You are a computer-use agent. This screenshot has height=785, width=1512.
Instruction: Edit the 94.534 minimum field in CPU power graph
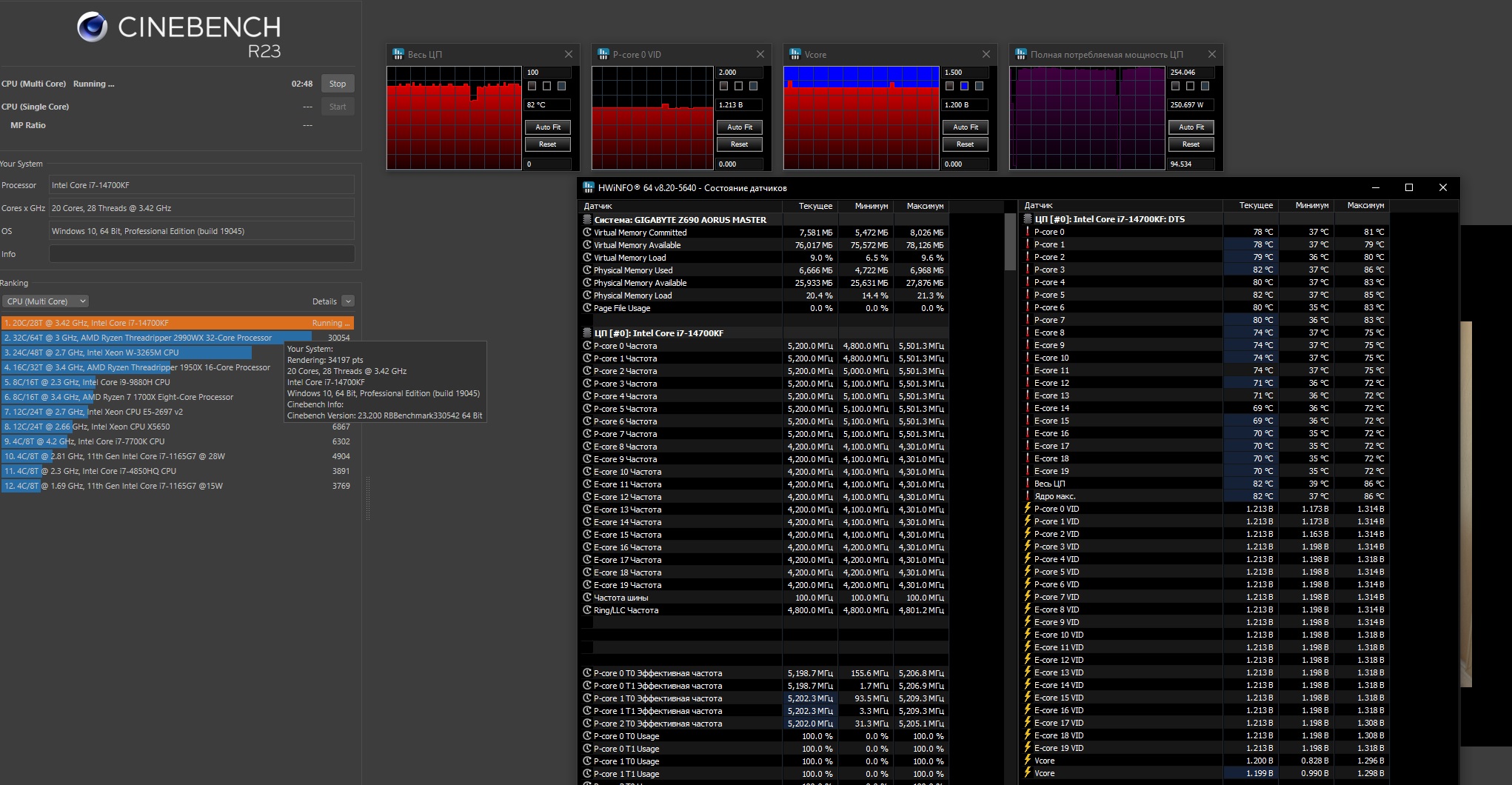[1191, 164]
